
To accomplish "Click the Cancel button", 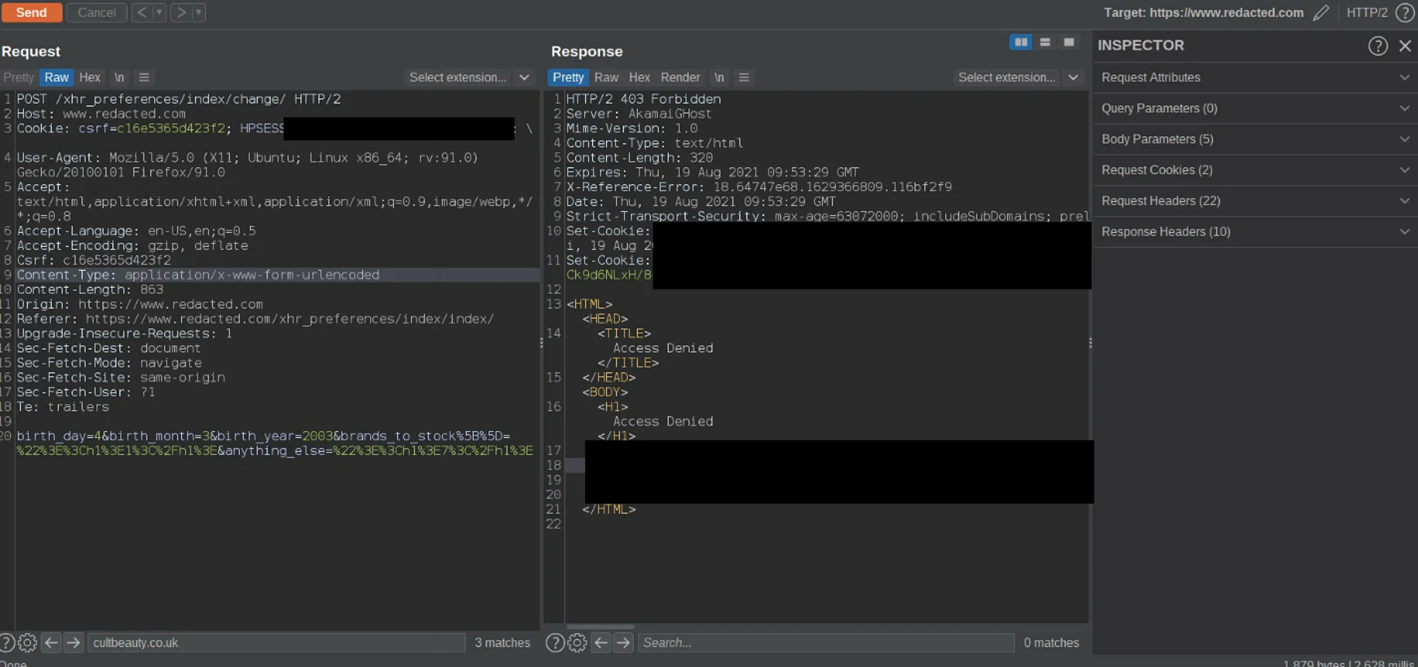I will click(x=96, y=13).
